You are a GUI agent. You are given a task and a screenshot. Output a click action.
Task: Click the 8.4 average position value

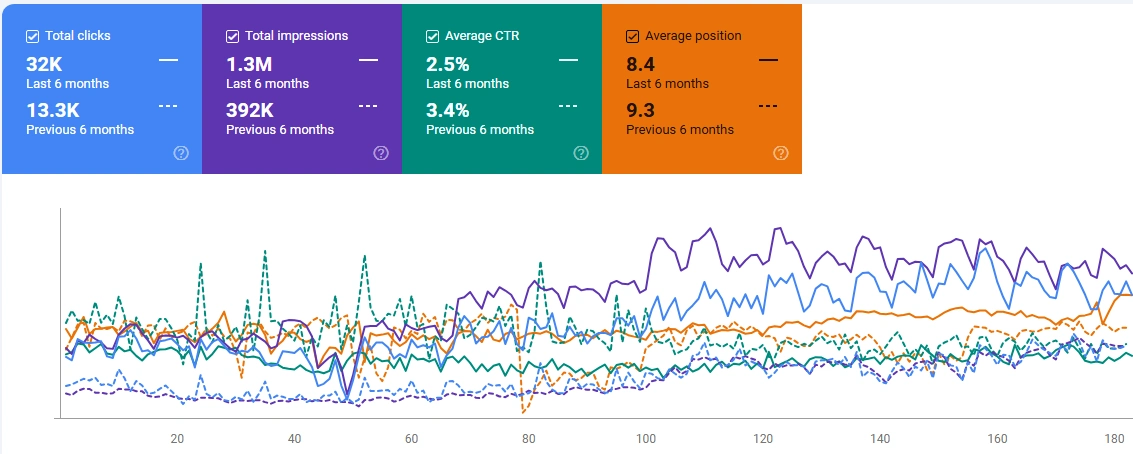(x=640, y=65)
